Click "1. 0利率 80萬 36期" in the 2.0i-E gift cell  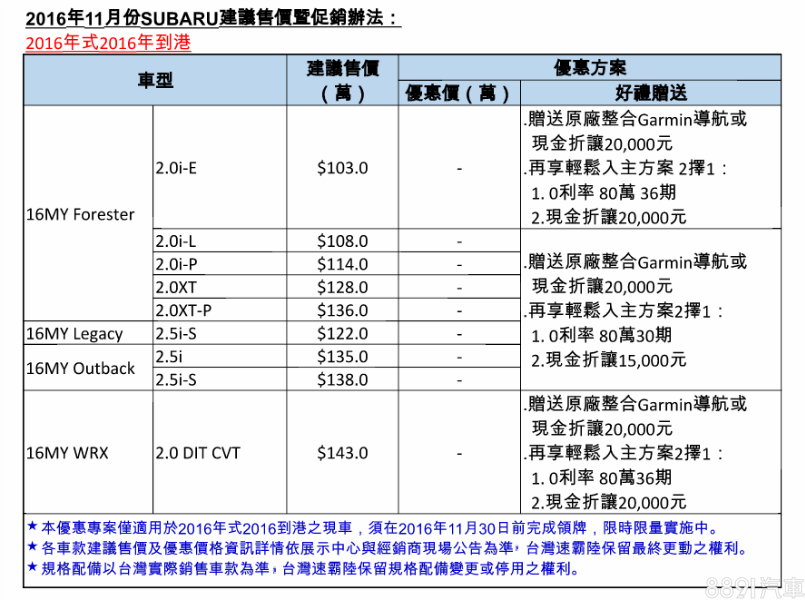tap(604, 193)
